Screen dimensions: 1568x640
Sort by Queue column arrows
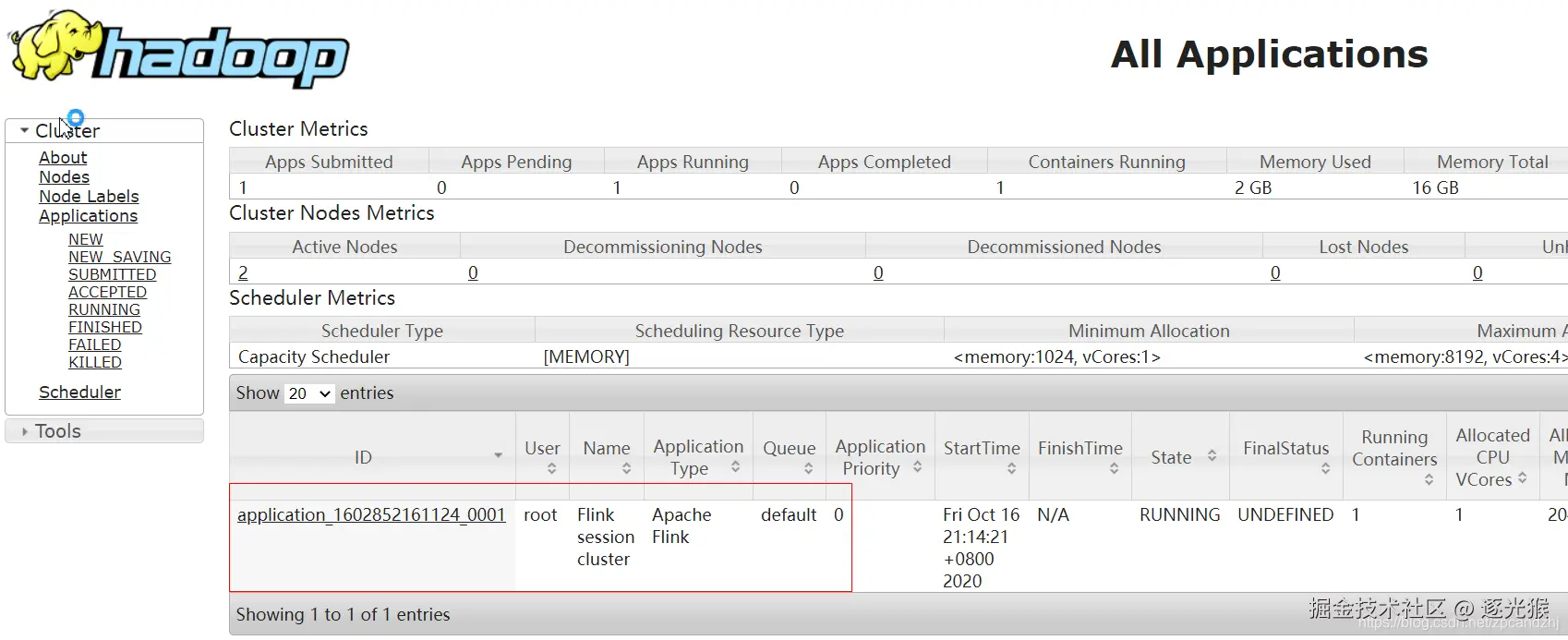coord(808,469)
